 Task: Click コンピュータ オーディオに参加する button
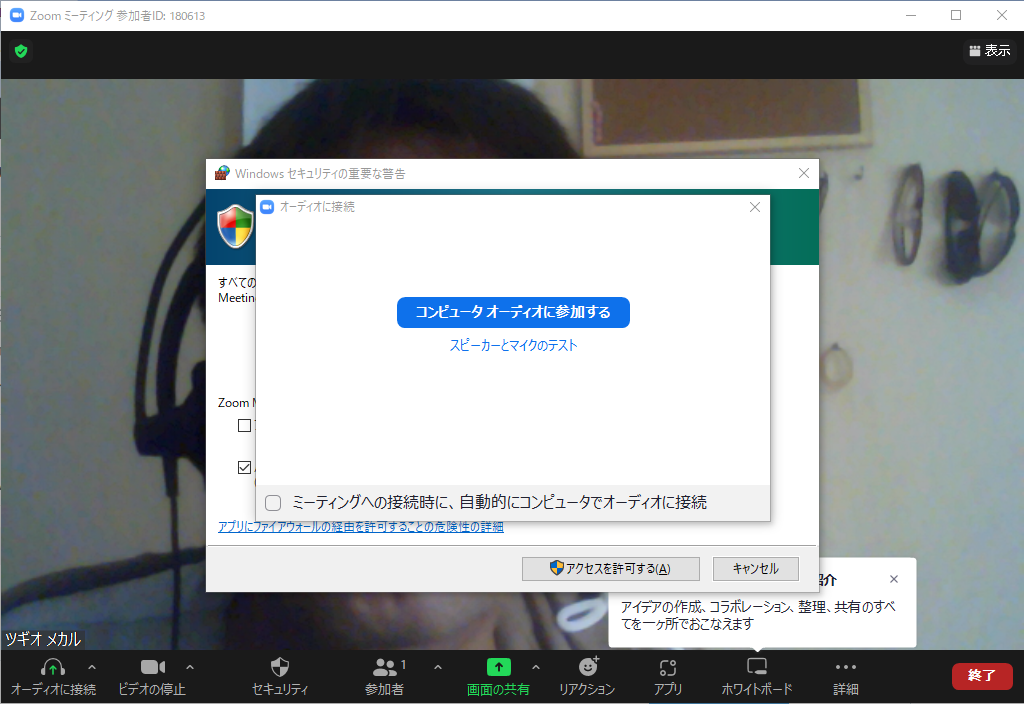[x=513, y=312]
